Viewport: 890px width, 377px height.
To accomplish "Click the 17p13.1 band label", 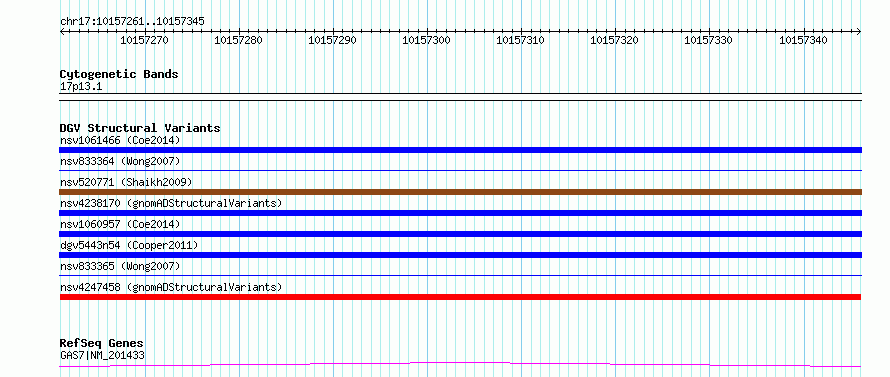I will point(81,87).
